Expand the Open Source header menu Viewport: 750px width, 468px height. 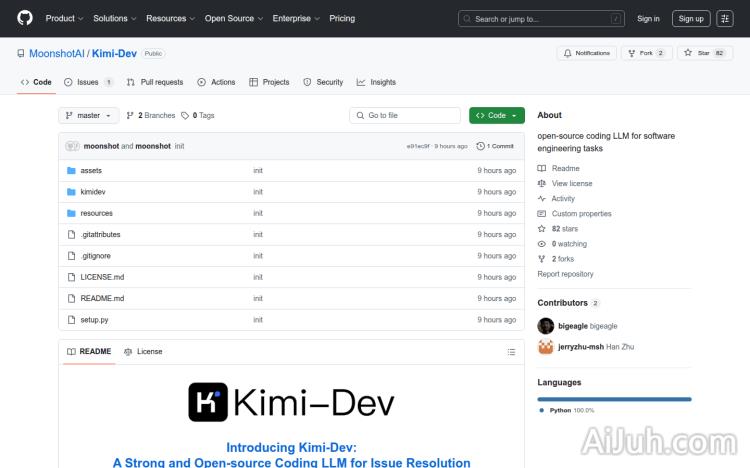coord(232,18)
